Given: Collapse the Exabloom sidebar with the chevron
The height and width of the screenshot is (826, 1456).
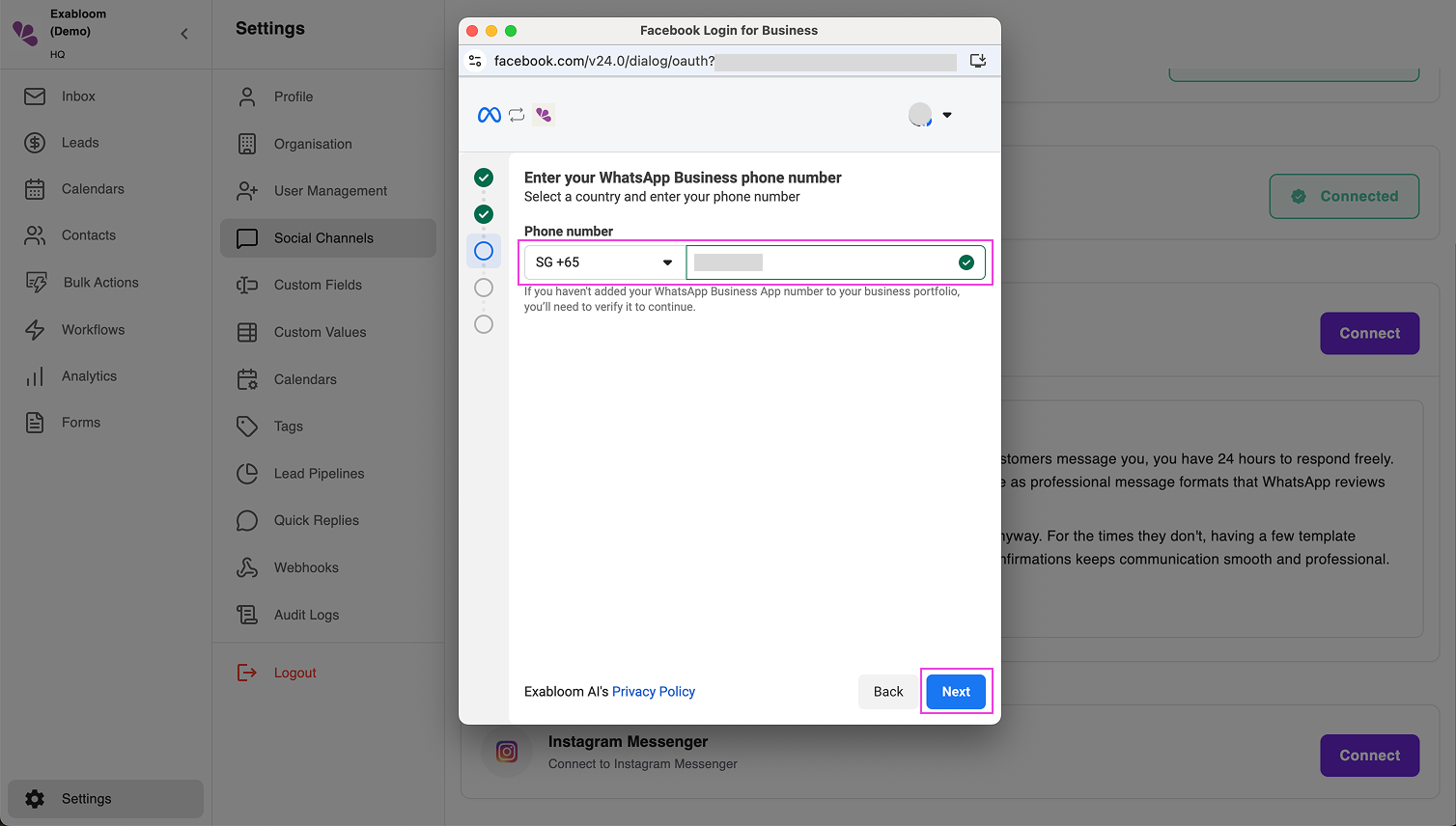Looking at the screenshot, I should [x=183, y=33].
